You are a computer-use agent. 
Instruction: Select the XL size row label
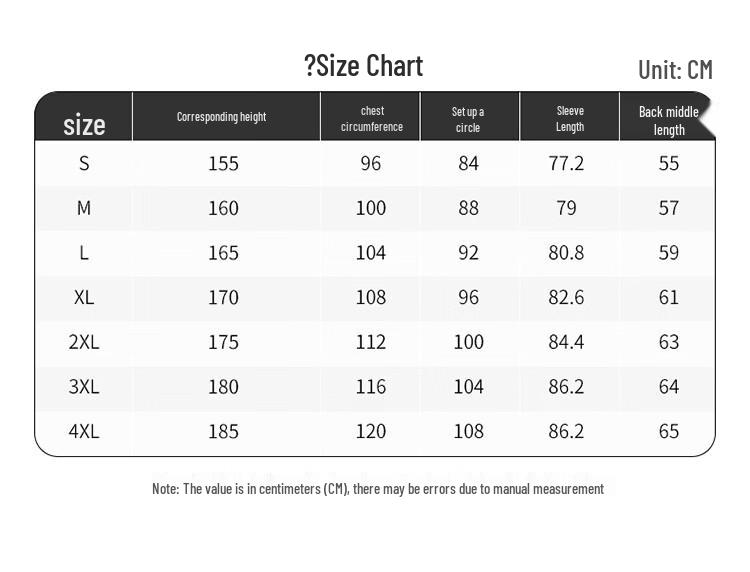coord(84,297)
